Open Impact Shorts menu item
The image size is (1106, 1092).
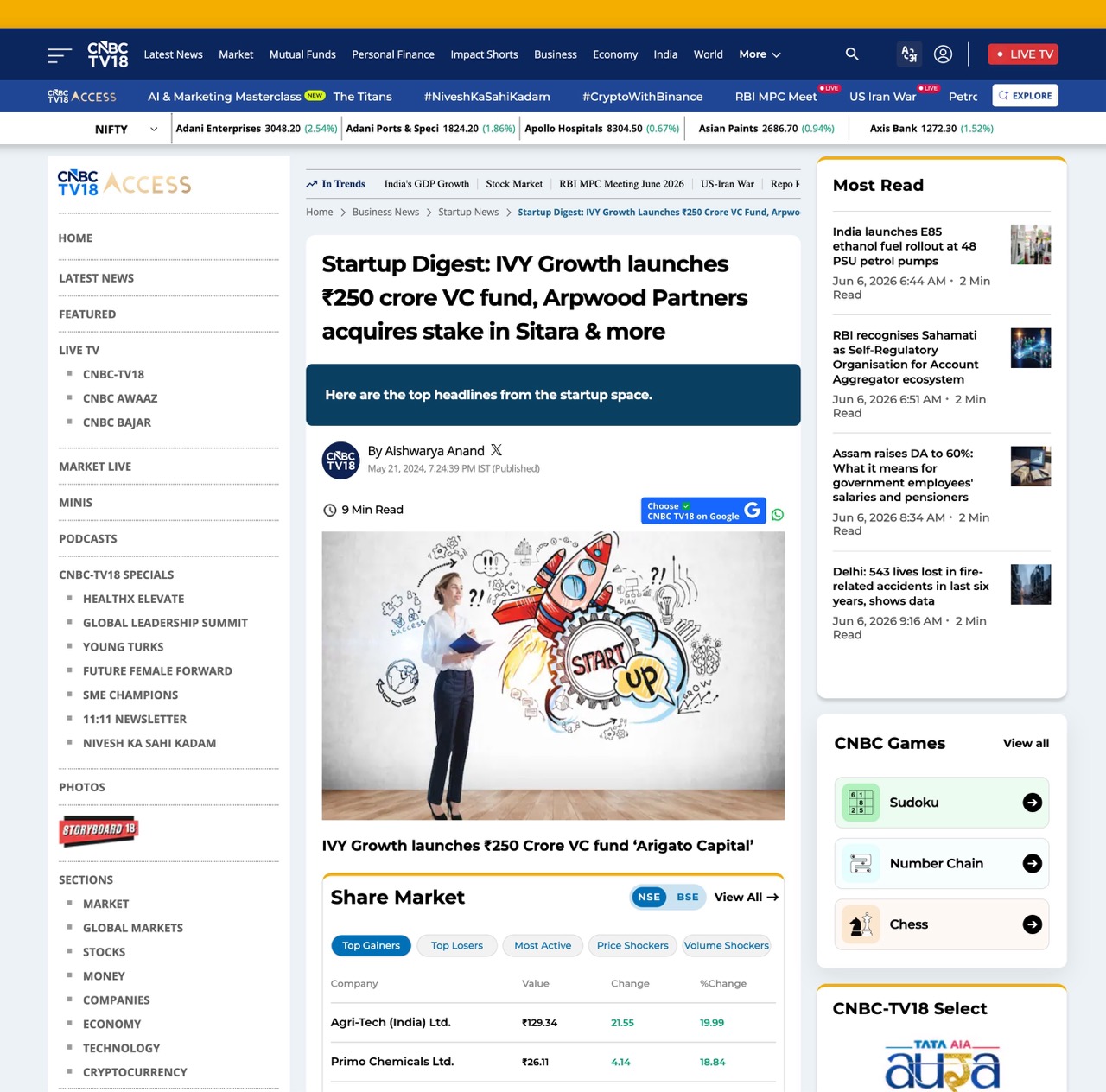484,54
